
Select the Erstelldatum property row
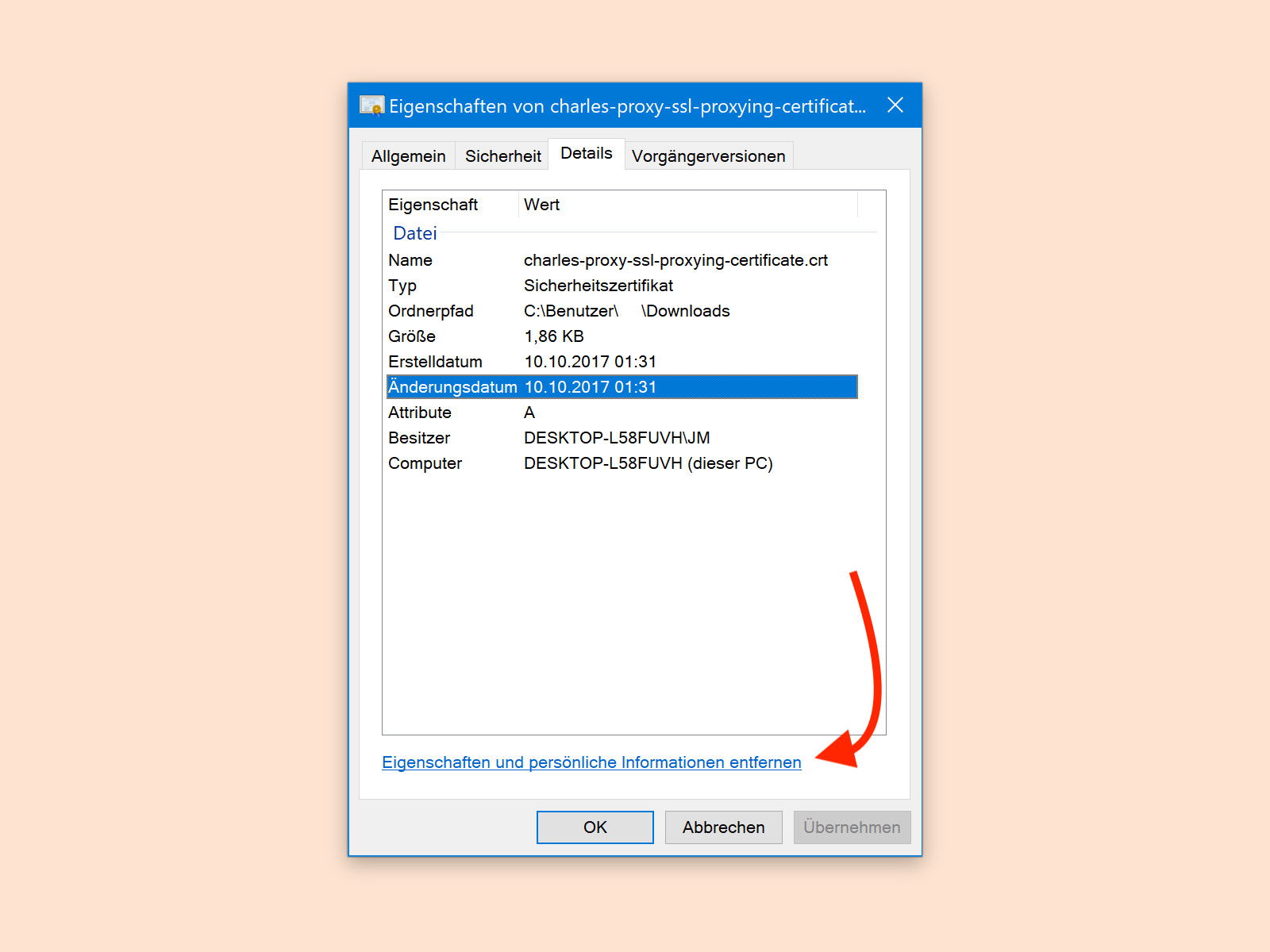[622, 362]
